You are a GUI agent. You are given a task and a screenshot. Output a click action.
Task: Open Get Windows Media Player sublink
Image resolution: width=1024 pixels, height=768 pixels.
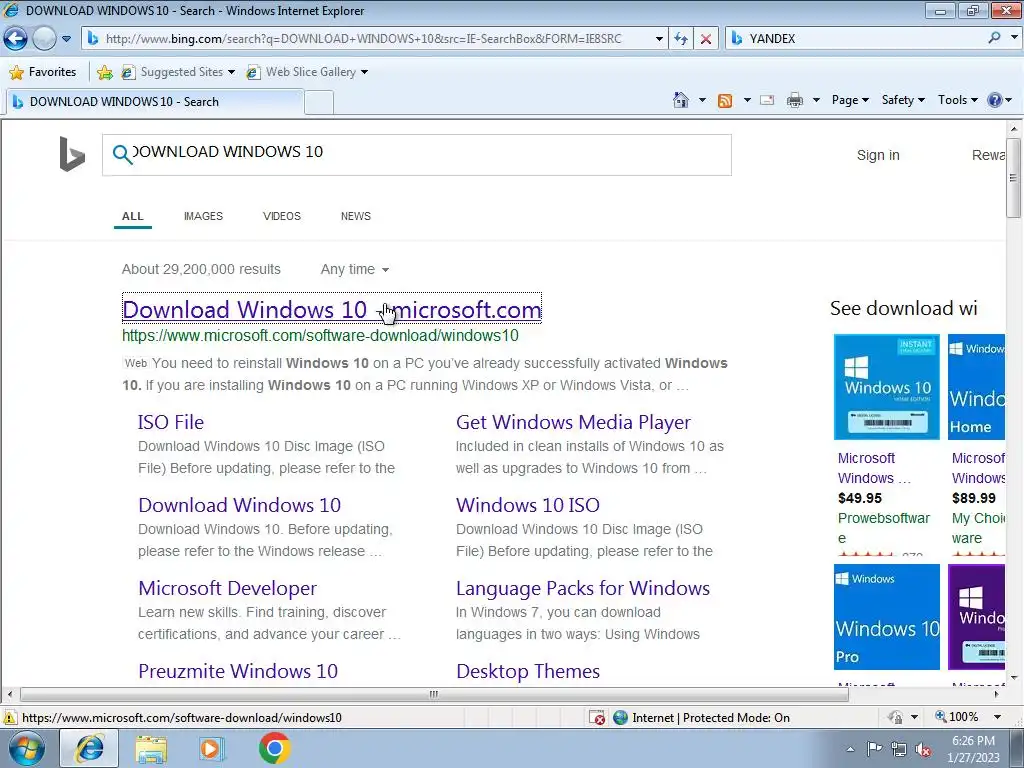[573, 423]
